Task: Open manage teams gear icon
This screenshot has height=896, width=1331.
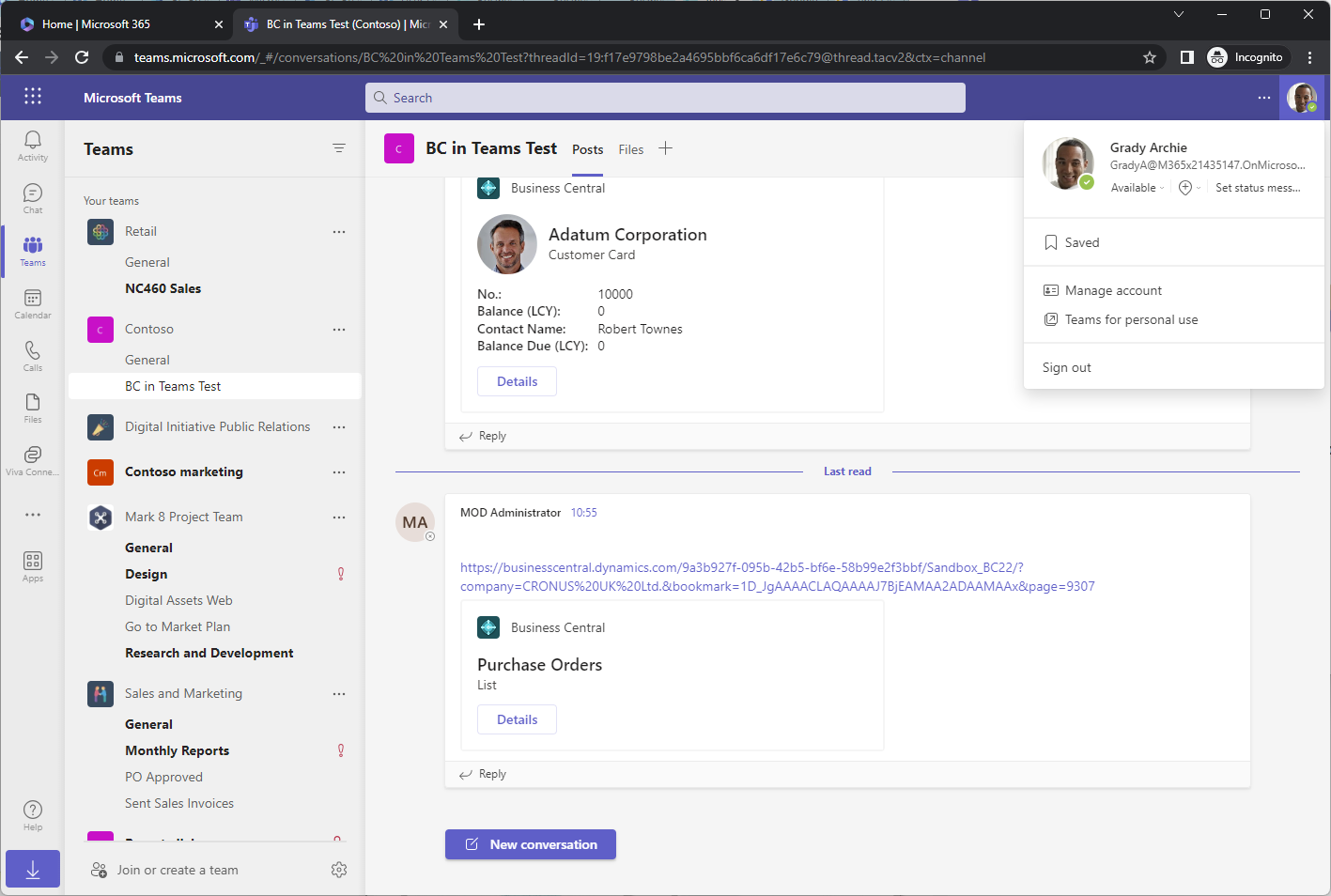Action: (339, 870)
